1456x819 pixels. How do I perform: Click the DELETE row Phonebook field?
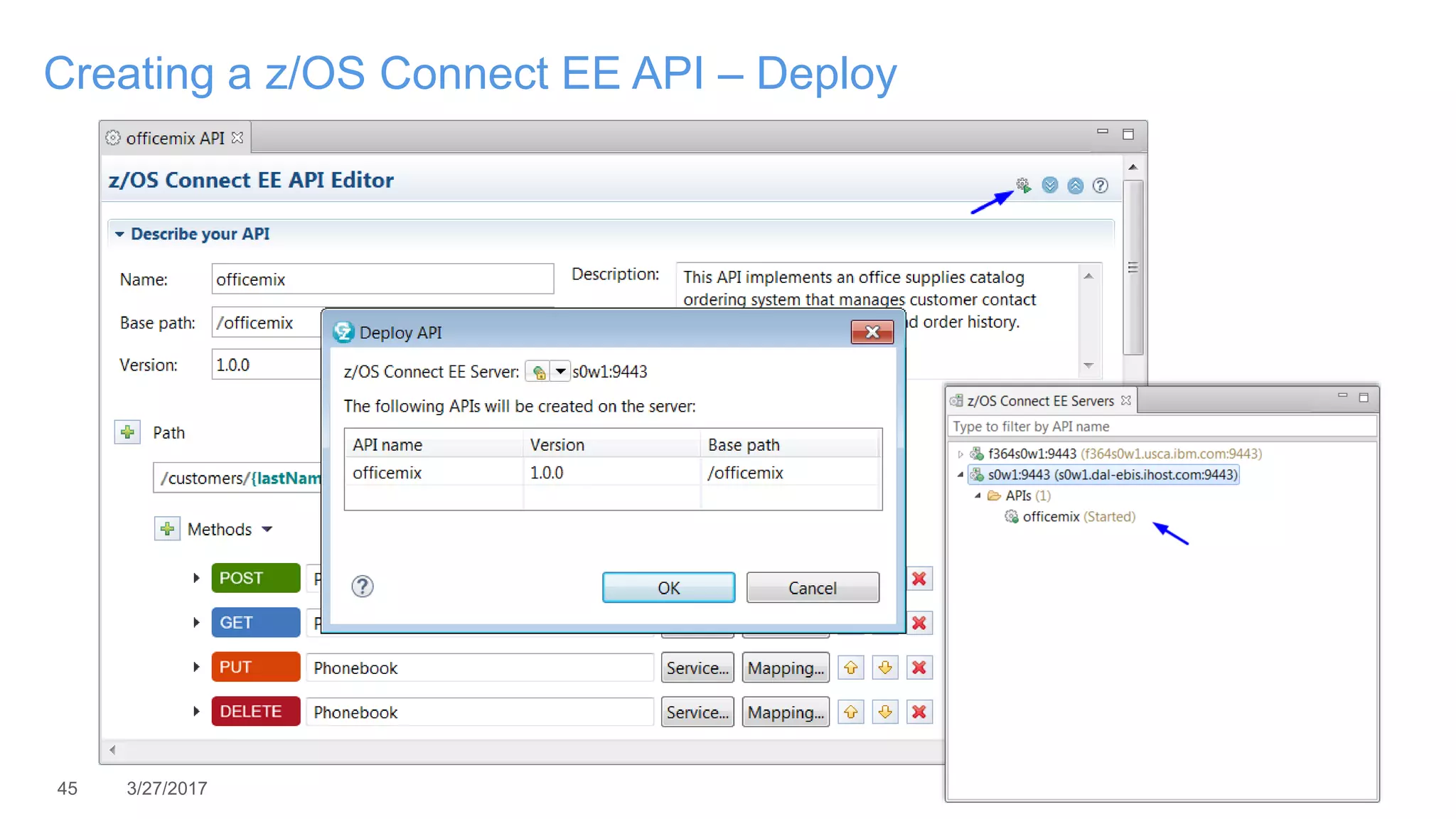click(480, 712)
